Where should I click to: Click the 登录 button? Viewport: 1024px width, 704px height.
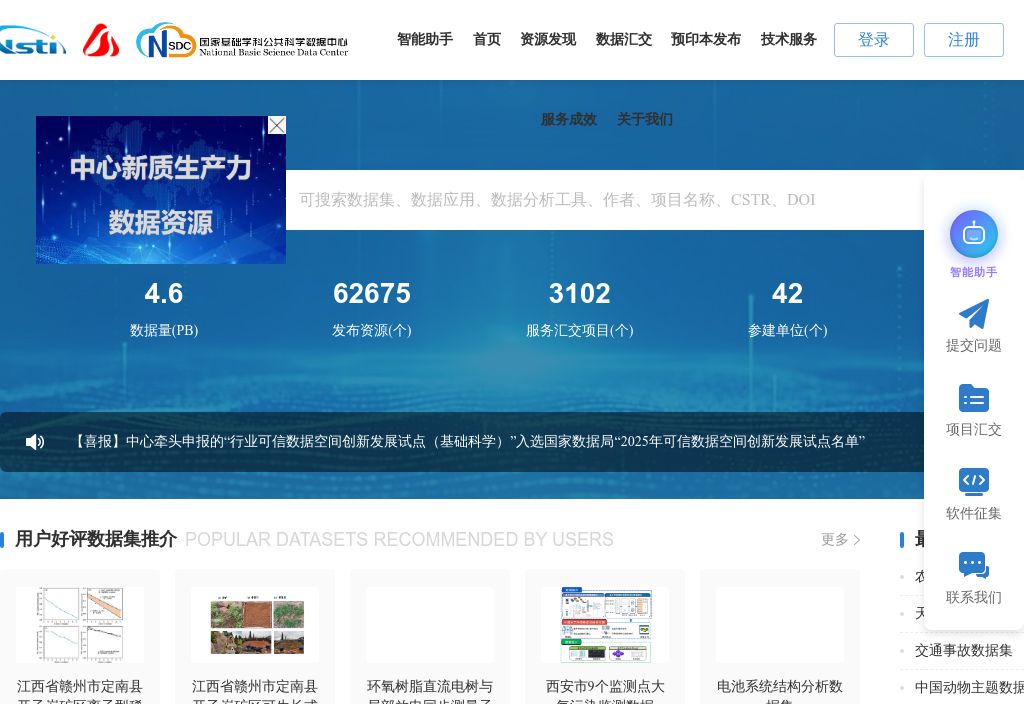[873, 40]
